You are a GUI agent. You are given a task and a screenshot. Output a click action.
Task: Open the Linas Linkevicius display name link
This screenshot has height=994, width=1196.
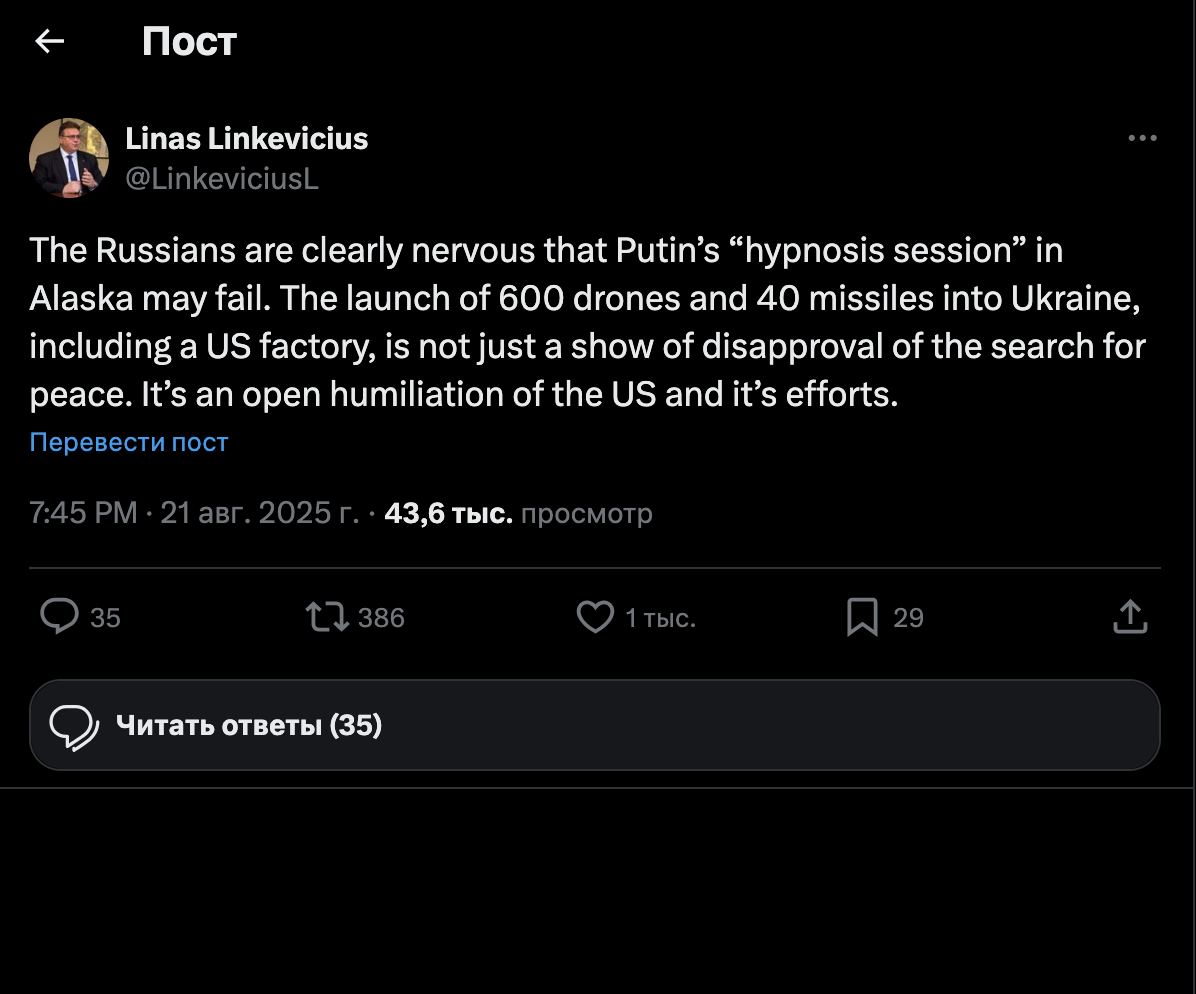pos(246,139)
